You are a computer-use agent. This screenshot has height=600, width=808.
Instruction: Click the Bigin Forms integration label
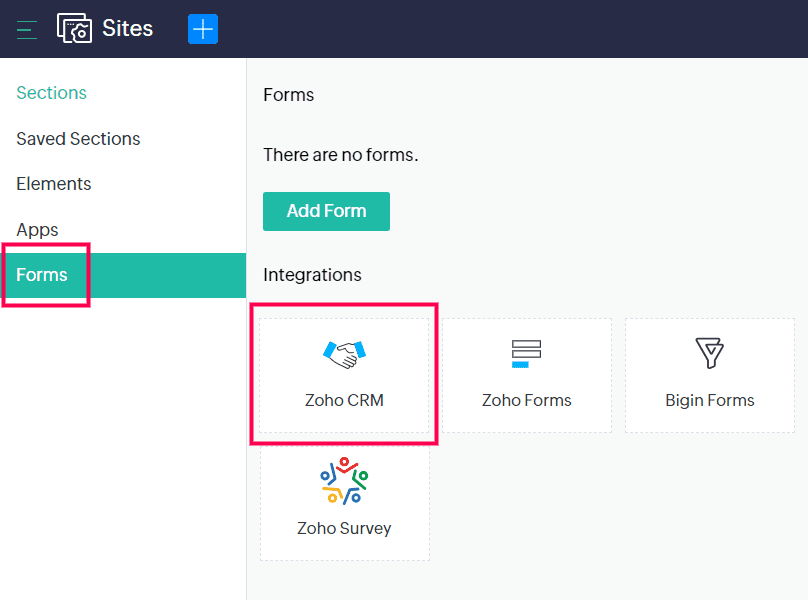pos(709,400)
